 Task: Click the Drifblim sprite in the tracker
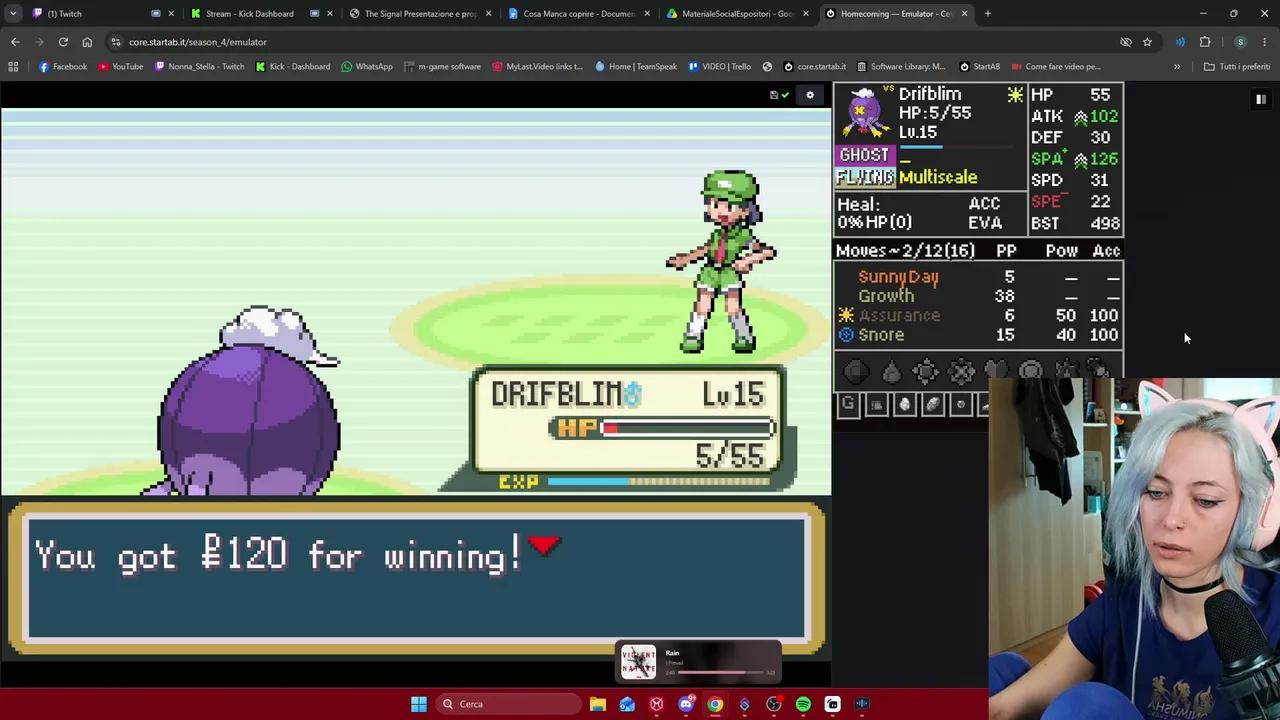(x=865, y=113)
